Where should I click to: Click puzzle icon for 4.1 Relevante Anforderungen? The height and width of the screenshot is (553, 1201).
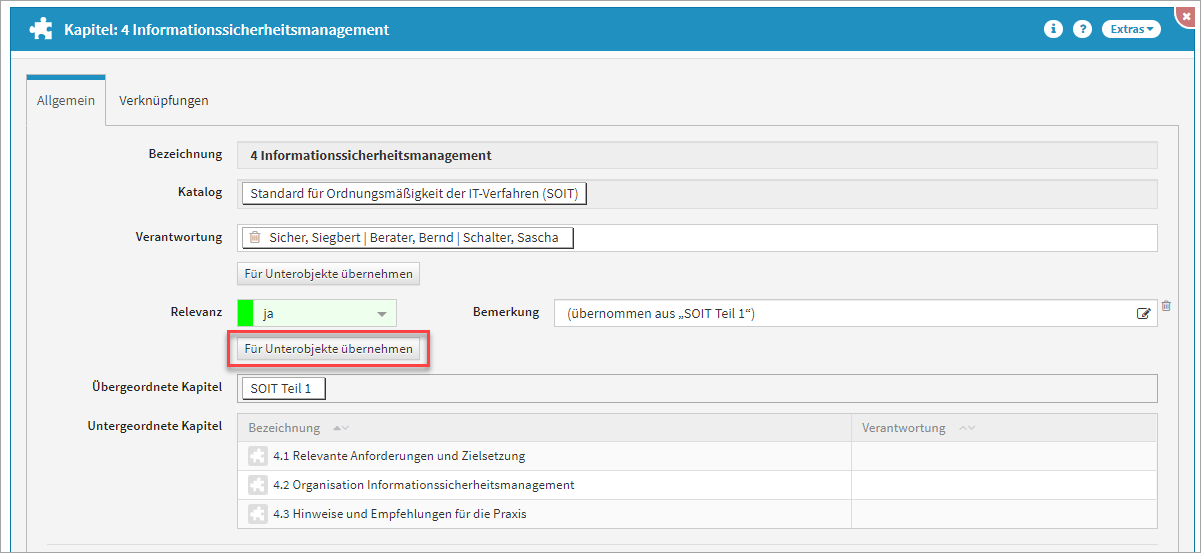(x=258, y=456)
